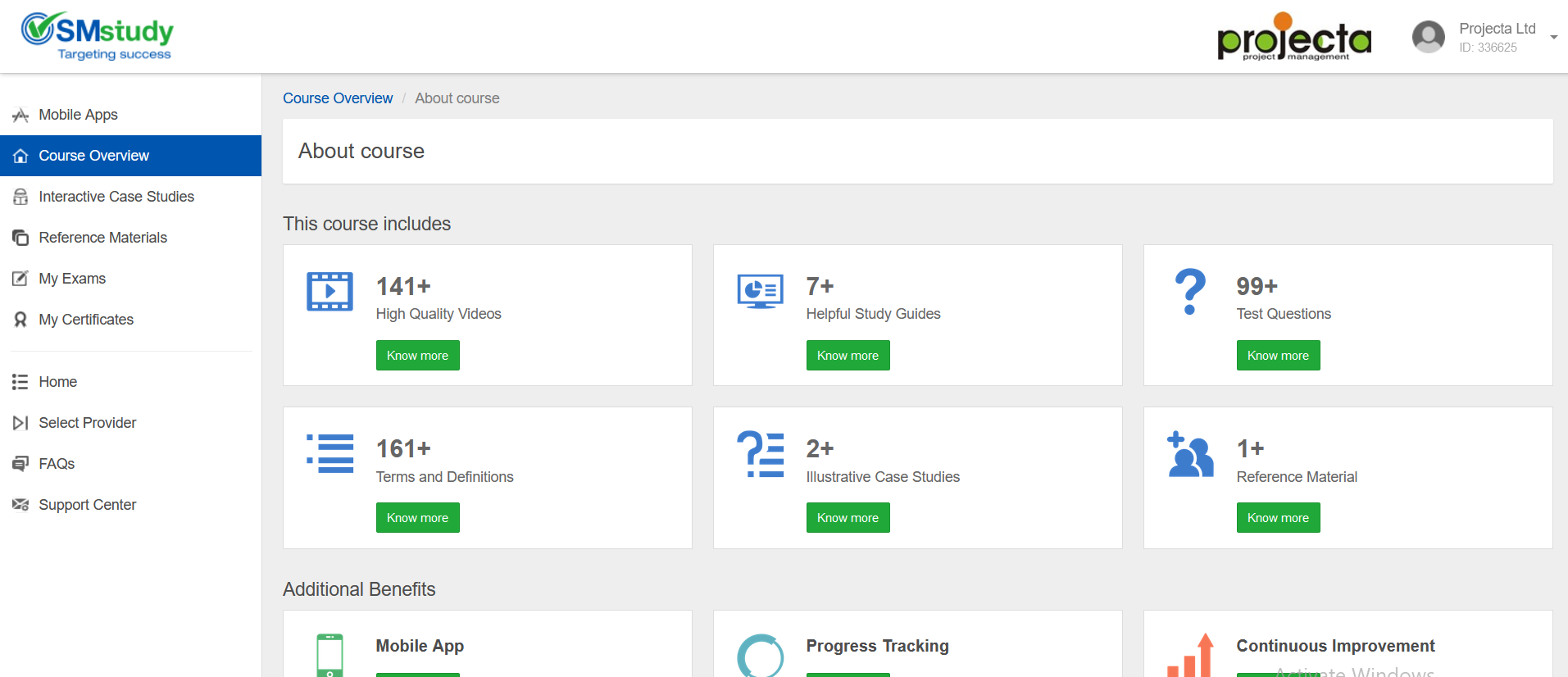The height and width of the screenshot is (677, 1568).
Task: Click the Projecta project management logo
Action: coord(1293,37)
